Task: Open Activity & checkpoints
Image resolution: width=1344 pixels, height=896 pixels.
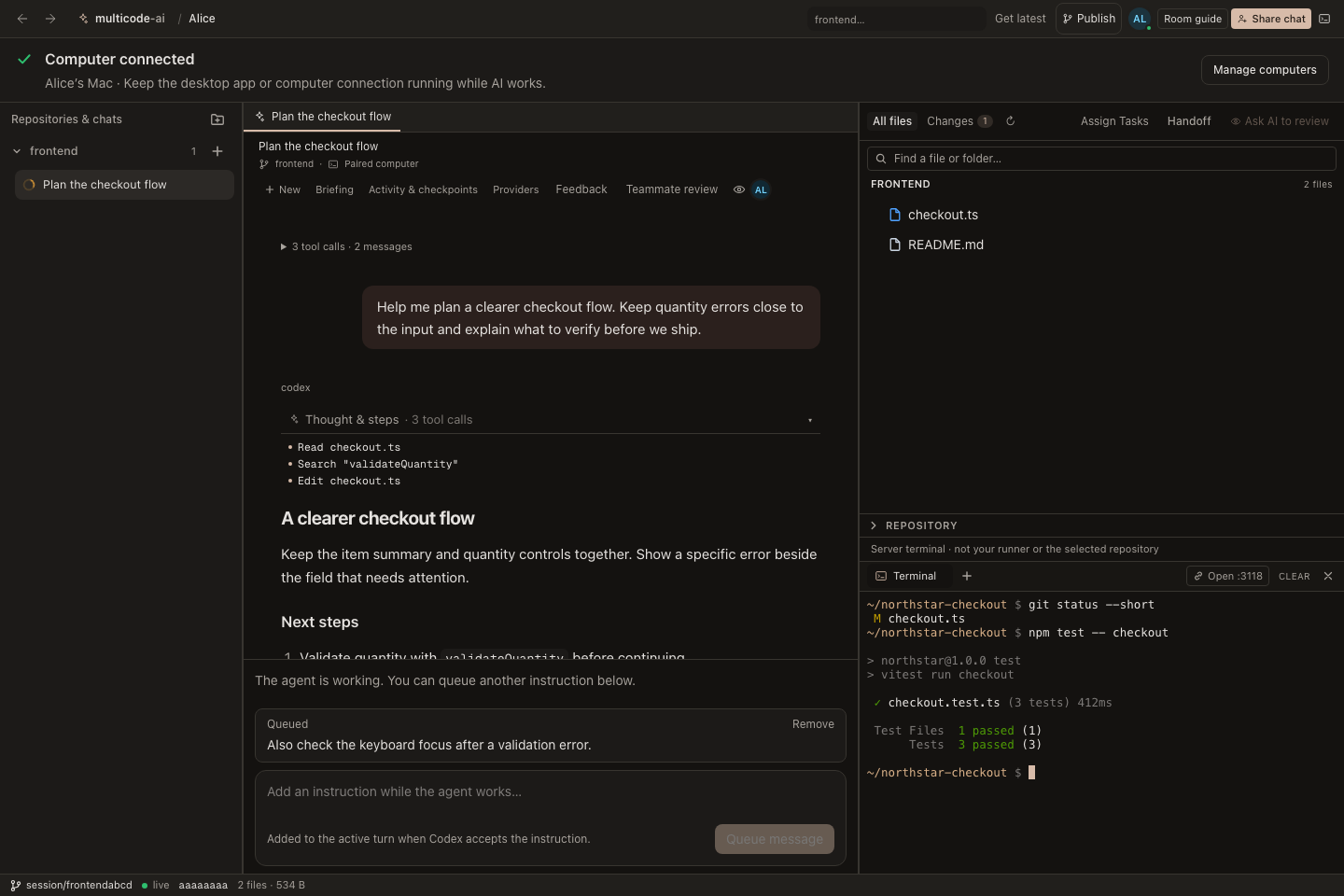Action: (423, 189)
